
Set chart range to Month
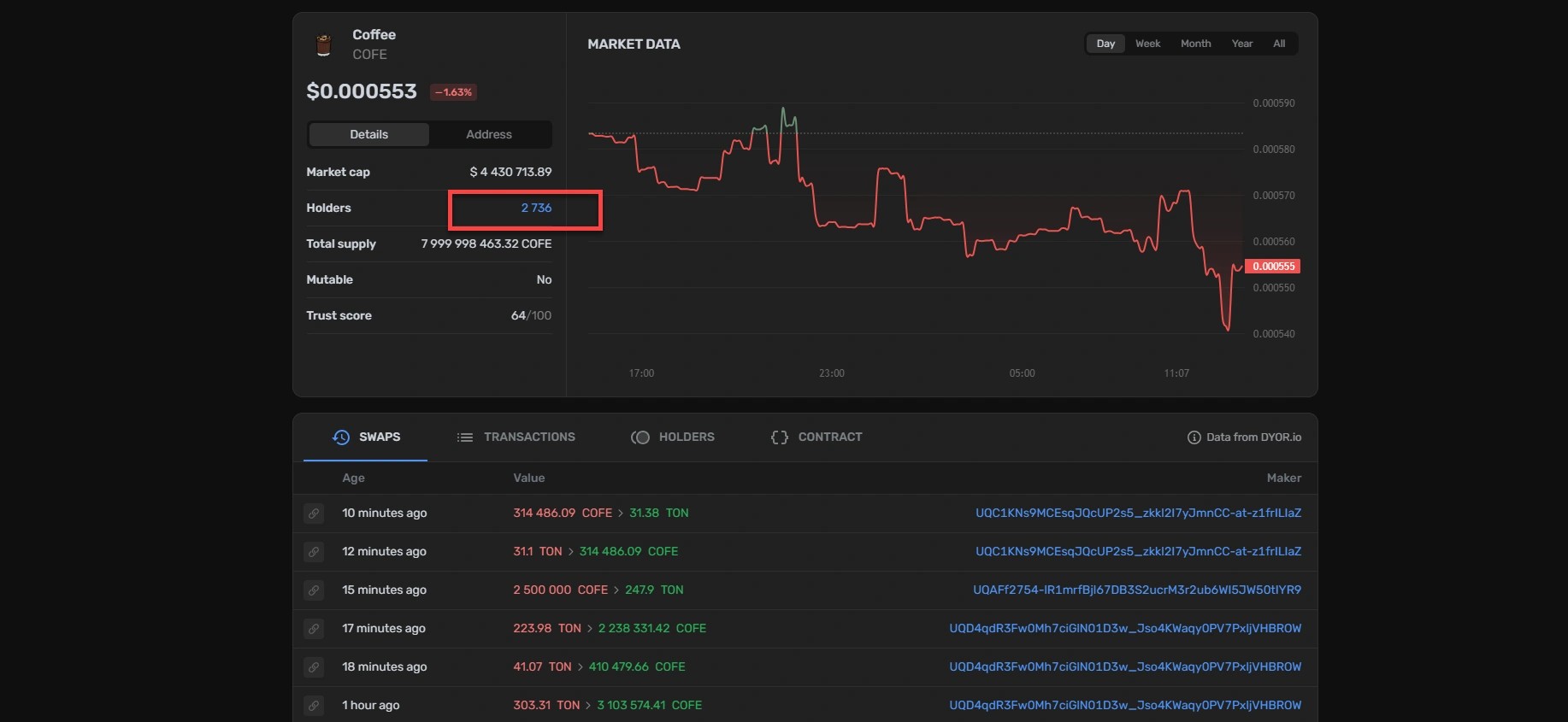point(1195,44)
